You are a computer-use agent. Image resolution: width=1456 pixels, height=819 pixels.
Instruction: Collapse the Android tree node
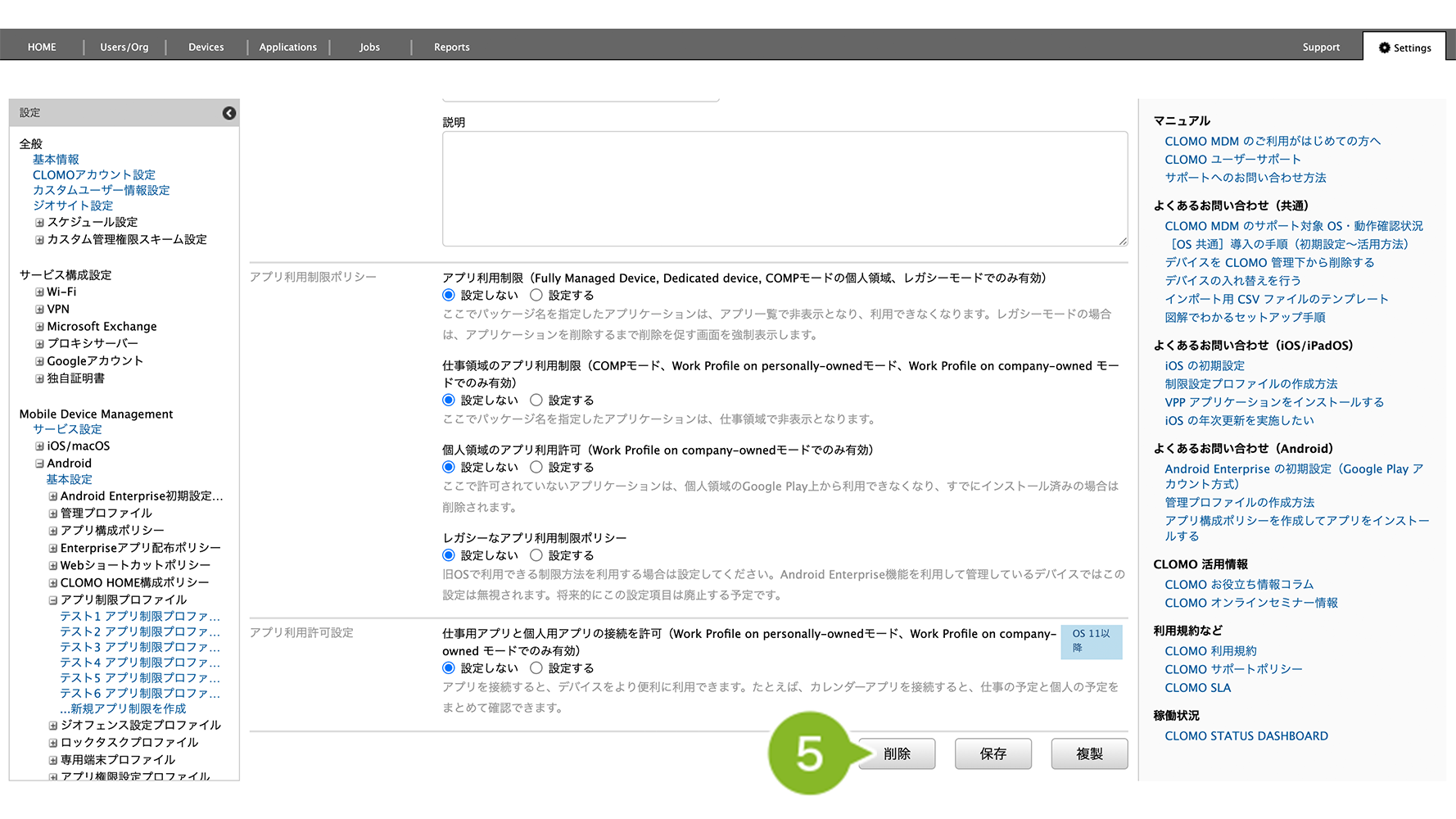tap(39, 464)
